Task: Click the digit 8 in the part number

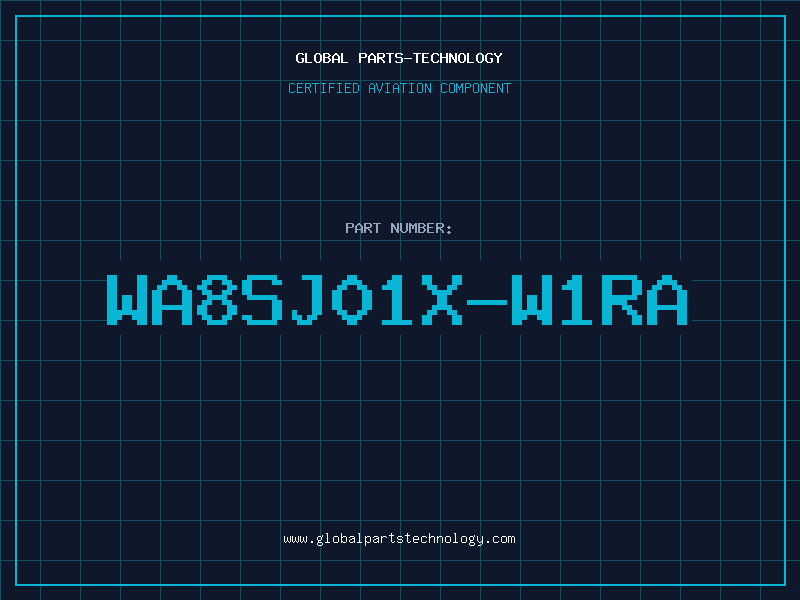Action: coord(217,300)
